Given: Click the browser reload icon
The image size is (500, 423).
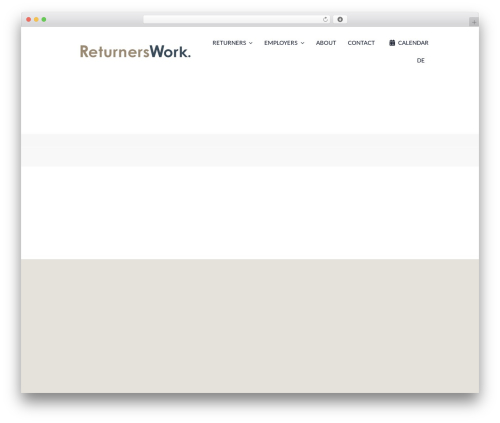Looking at the screenshot, I should (325, 19).
